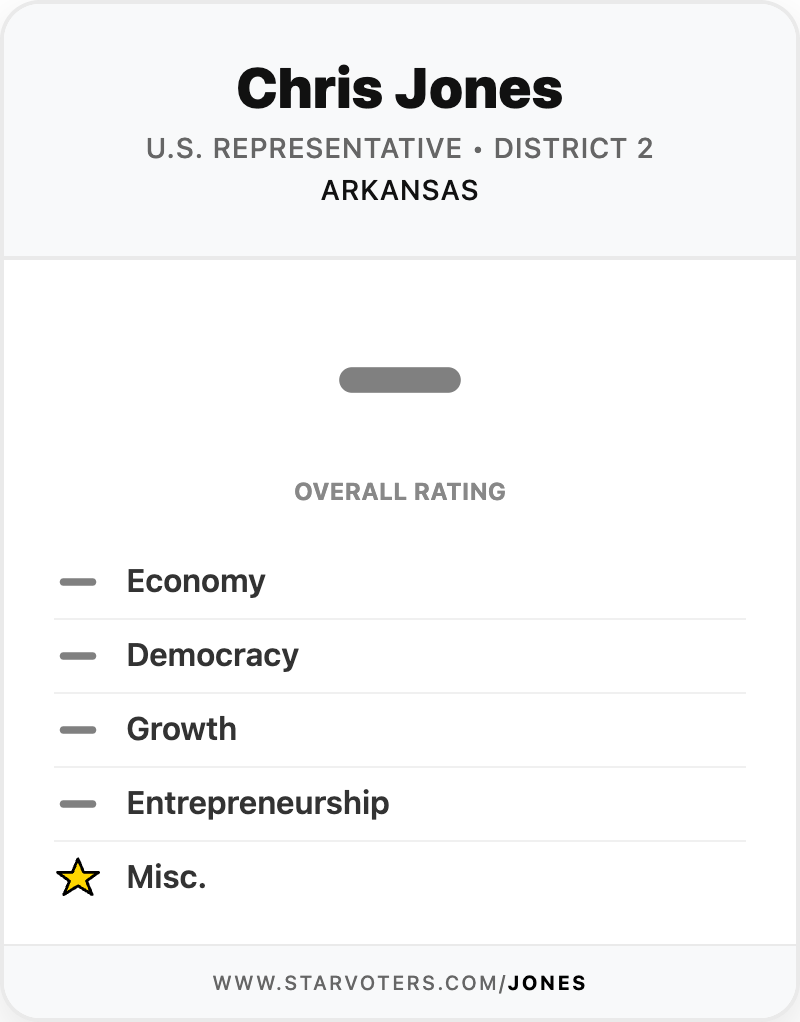Open the www.starvoters.com footer link
The width and height of the screenshot is (800, 1022).
coord(359,983)
